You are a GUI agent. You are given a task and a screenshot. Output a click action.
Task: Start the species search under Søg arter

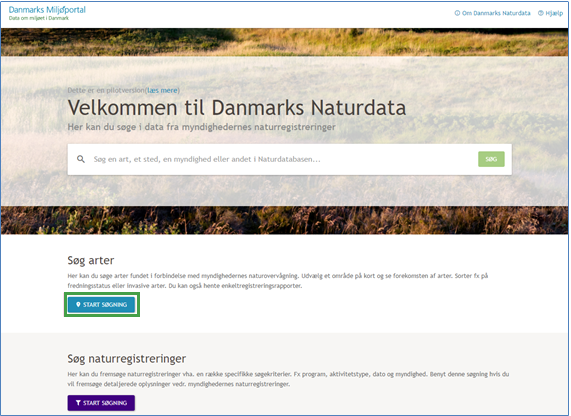[x=102, y=305]
